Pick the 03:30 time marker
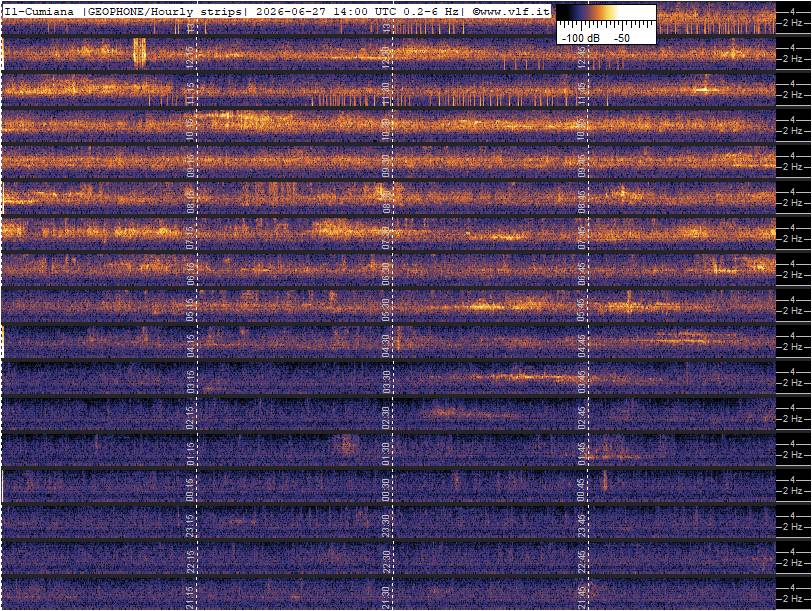 [x=385, y=381]
